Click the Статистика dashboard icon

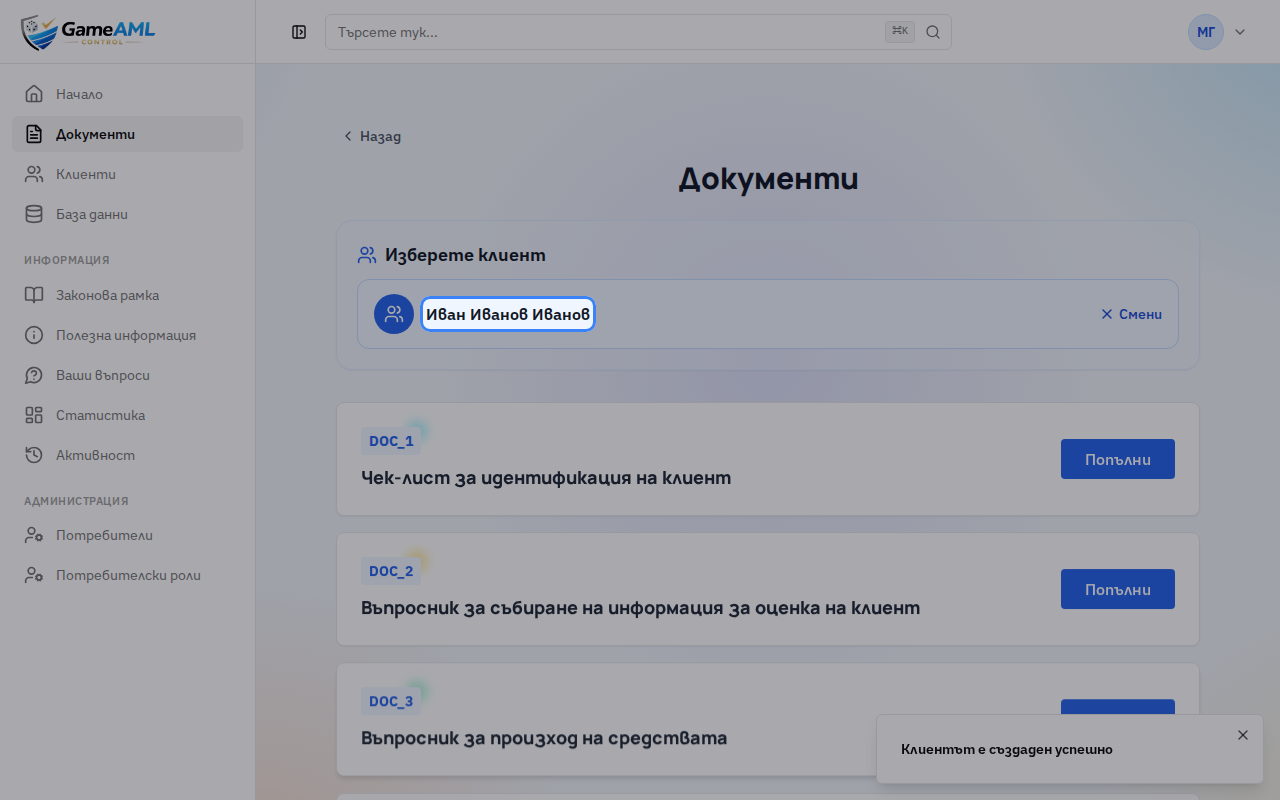click(x=34, y=415)
